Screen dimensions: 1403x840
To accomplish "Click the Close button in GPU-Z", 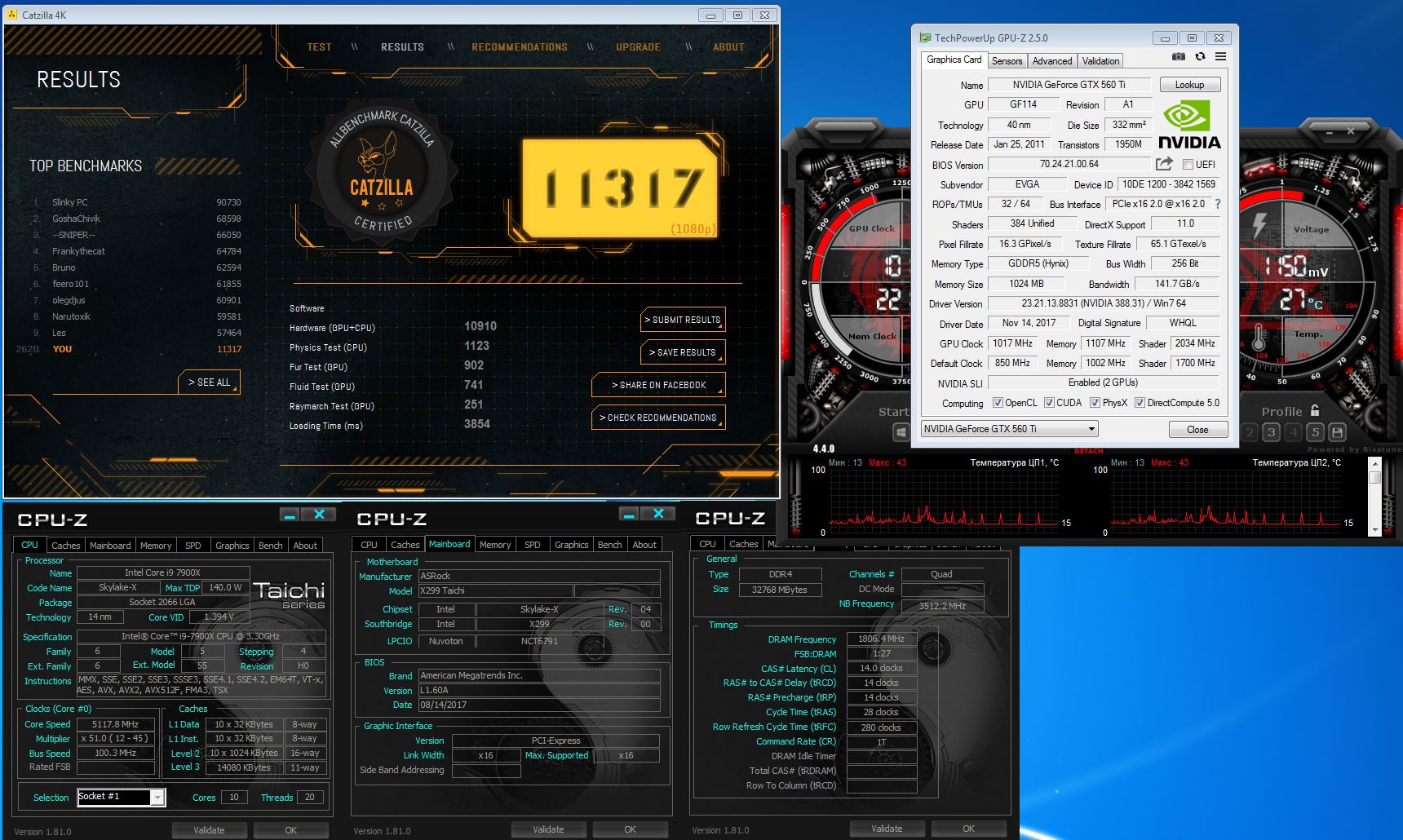I will [x=1197, y=430].
